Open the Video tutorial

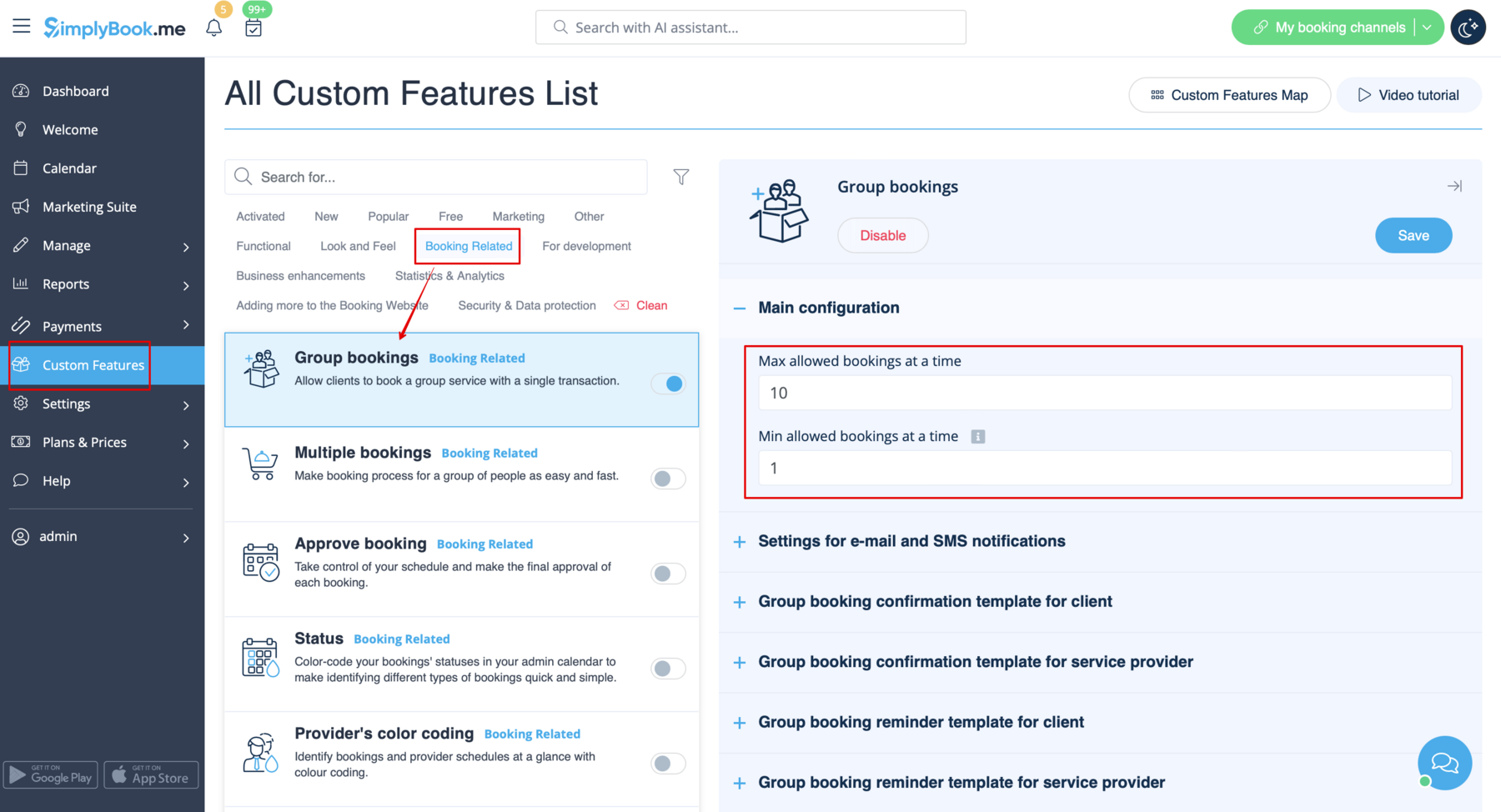[x=1408, y=94]
